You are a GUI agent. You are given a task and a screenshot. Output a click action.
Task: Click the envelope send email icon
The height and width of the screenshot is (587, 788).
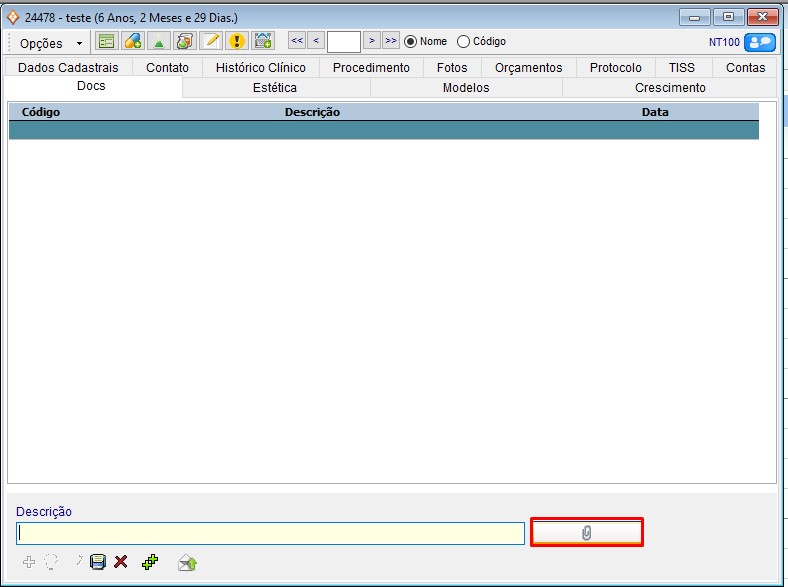(x=187, y=562)
